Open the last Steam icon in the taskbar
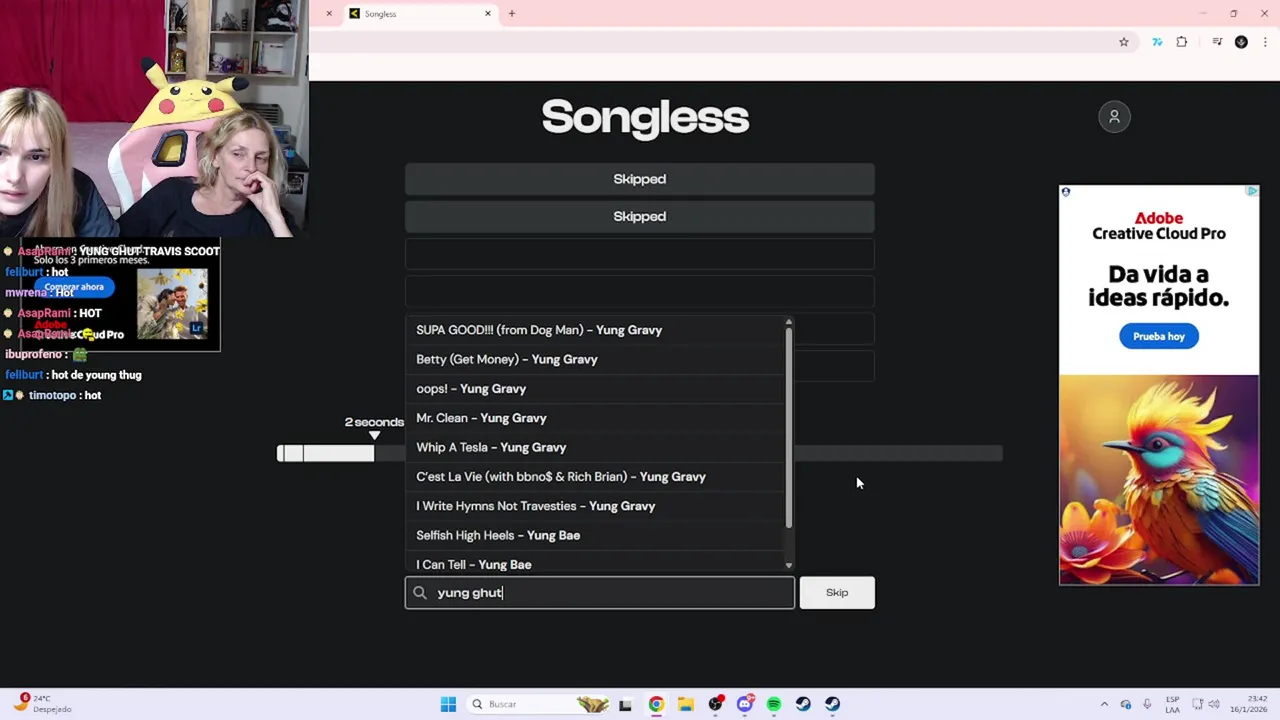 [833, 704]
